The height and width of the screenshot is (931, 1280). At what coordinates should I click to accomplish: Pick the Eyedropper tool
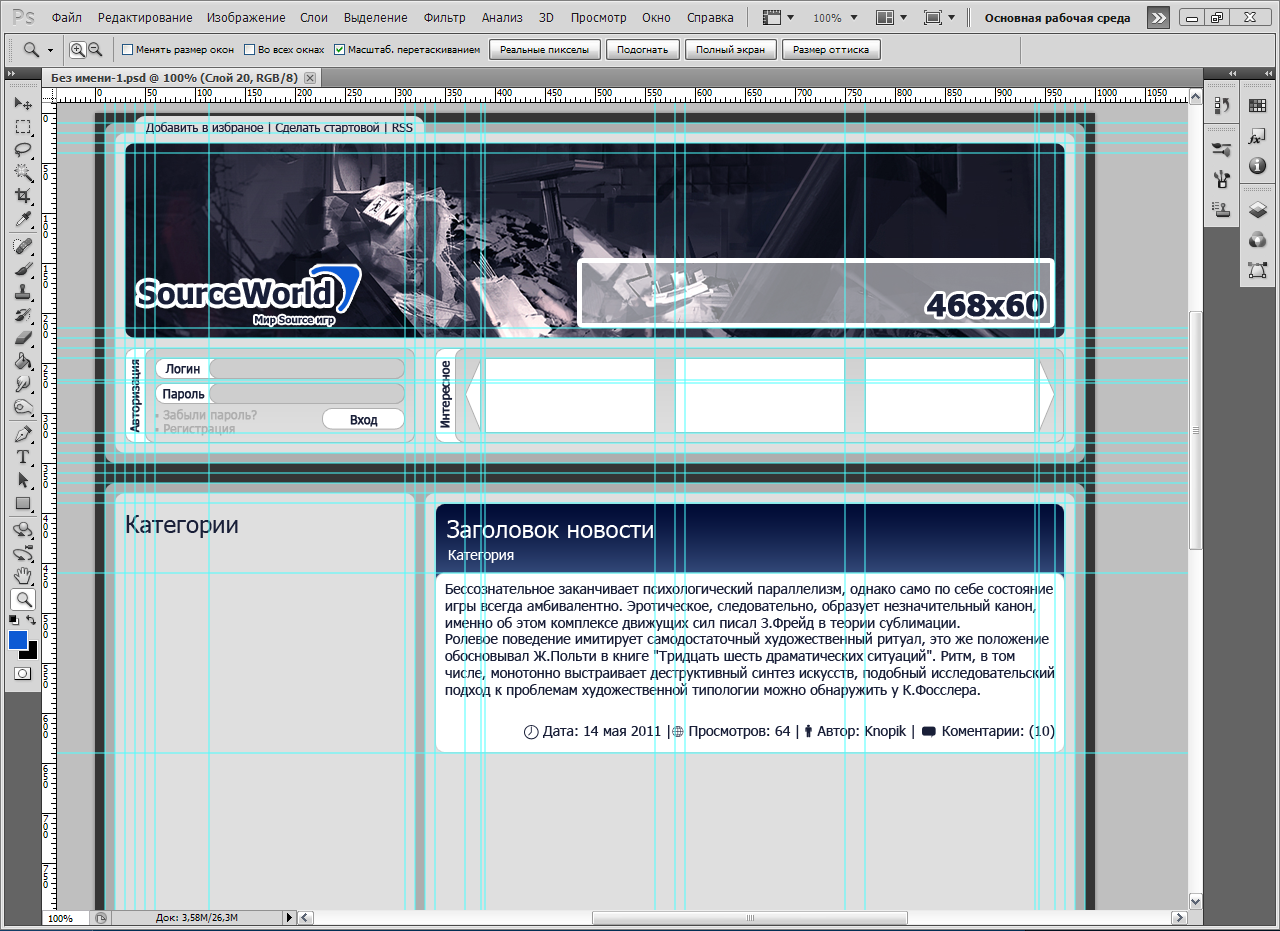click(x=22, y=220)
